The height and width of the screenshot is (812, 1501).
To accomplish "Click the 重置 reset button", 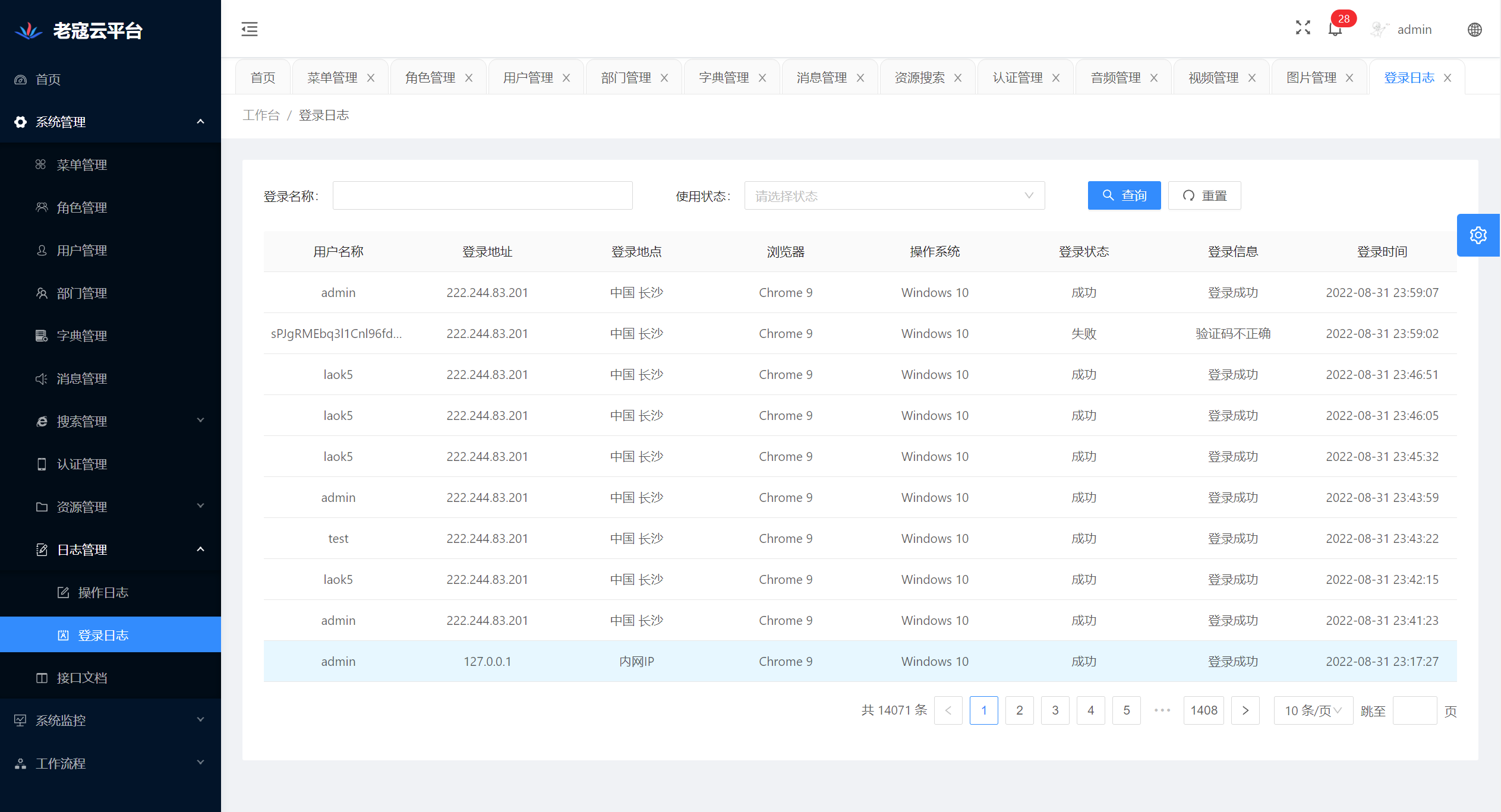I will pos(1204,195).
